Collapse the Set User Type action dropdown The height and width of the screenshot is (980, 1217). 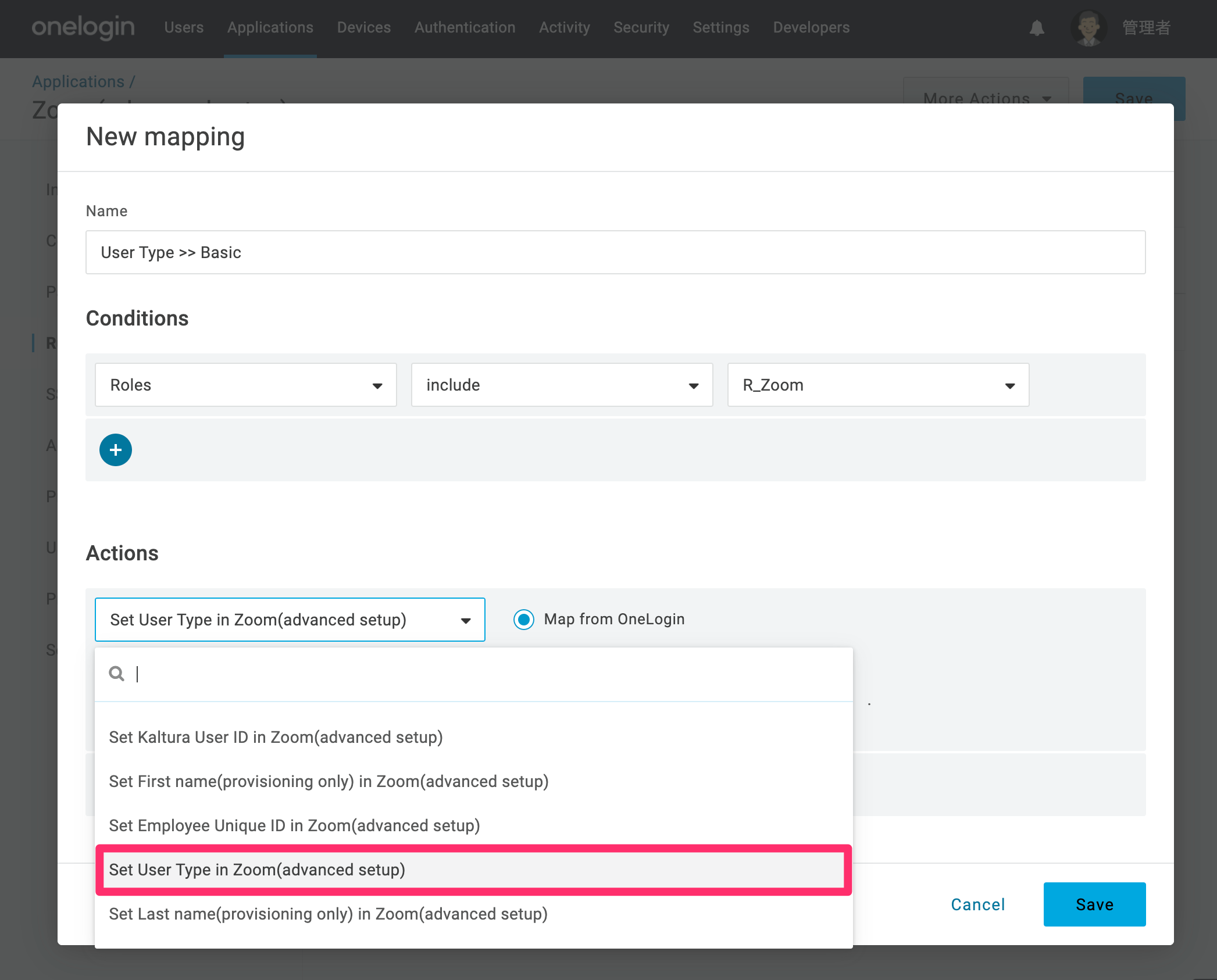290,620
